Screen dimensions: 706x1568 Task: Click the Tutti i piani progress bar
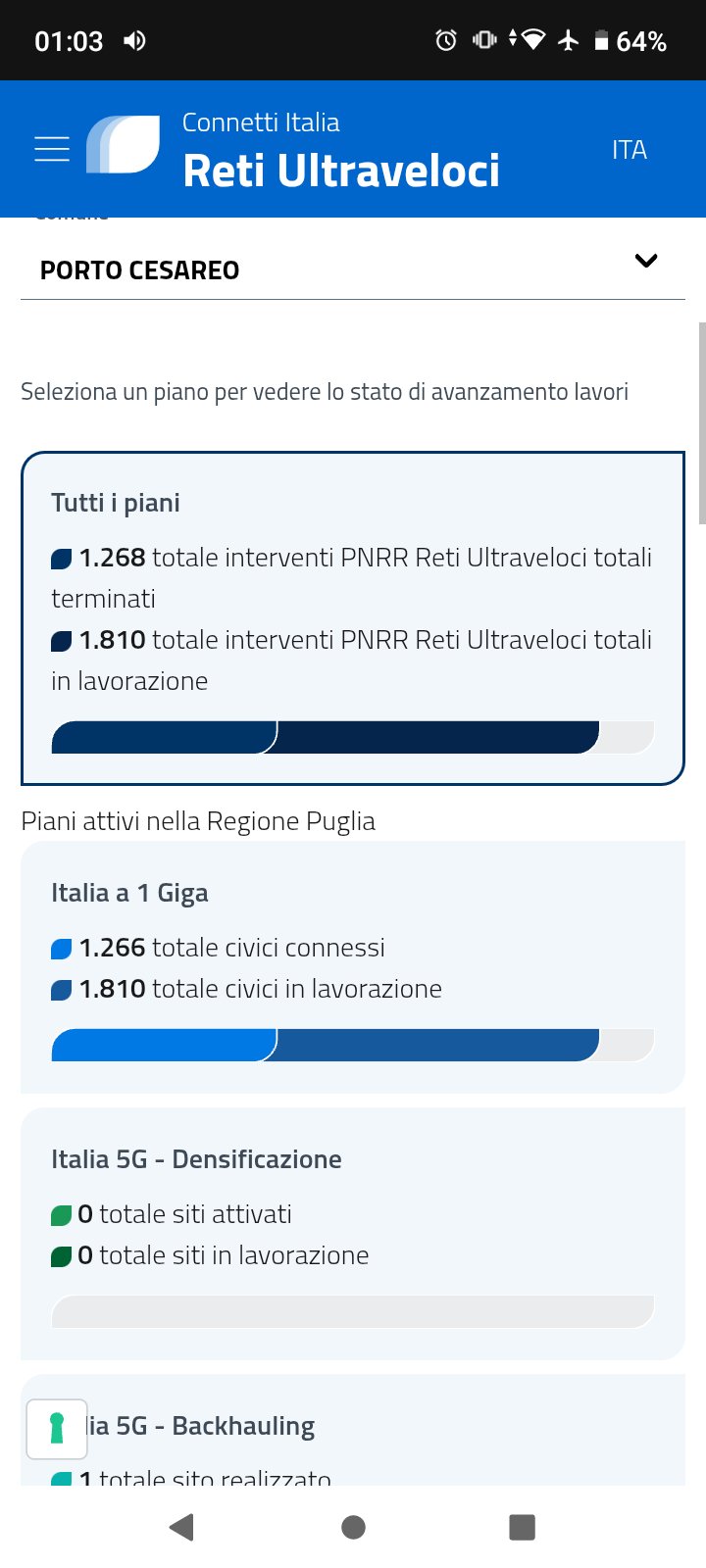tap(353, 737)
